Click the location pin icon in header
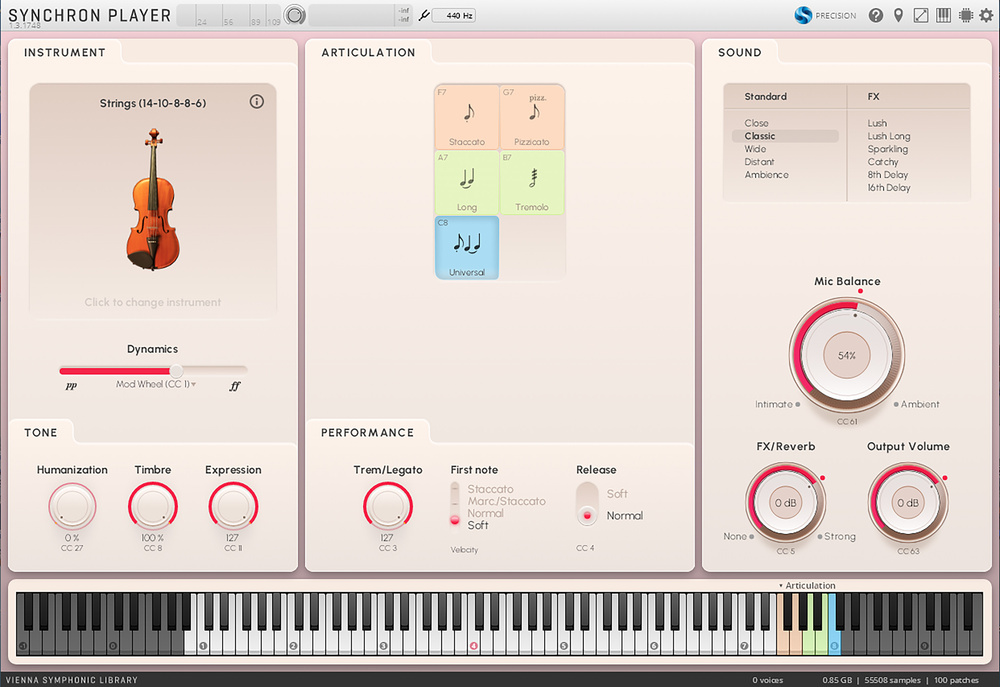 point(898,15)
